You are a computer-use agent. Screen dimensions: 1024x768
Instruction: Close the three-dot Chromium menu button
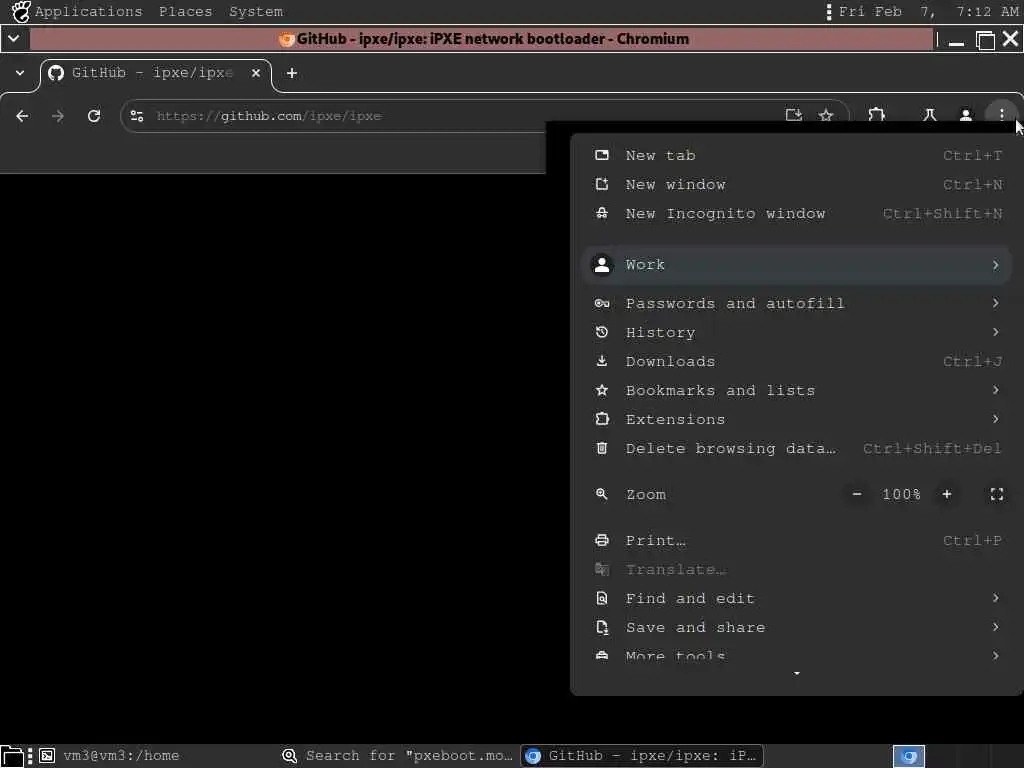click(x=1002, y=115)
